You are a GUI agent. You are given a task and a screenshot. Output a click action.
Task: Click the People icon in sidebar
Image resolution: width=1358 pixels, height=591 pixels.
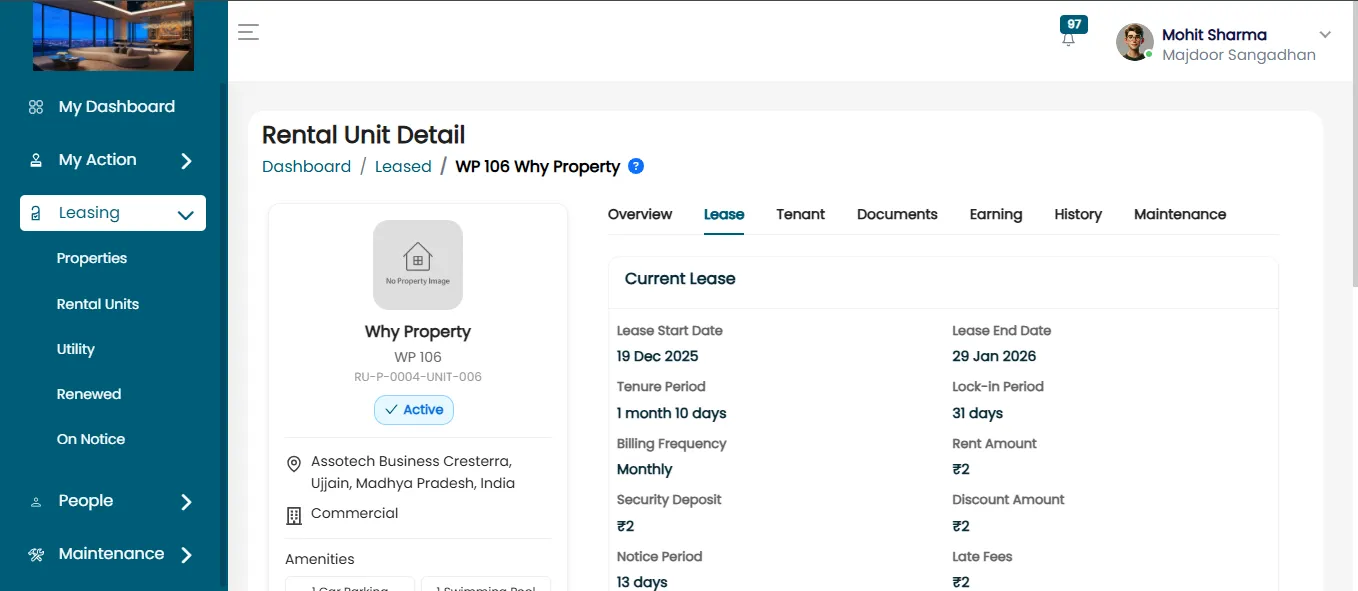pos(36,502)
